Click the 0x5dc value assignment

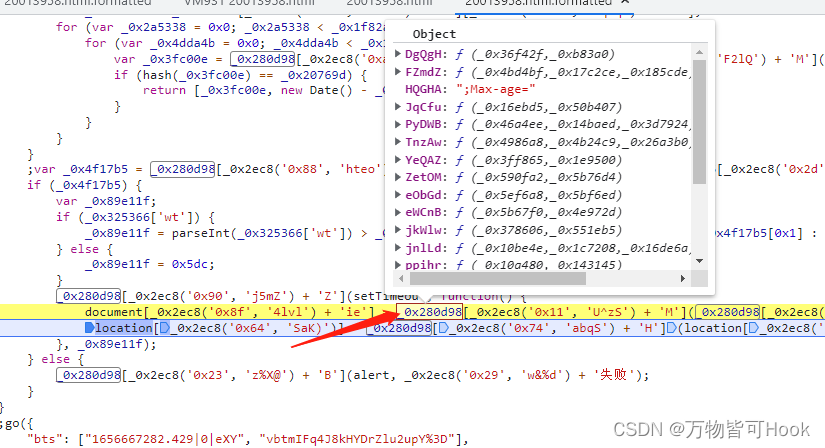point(189,264)
